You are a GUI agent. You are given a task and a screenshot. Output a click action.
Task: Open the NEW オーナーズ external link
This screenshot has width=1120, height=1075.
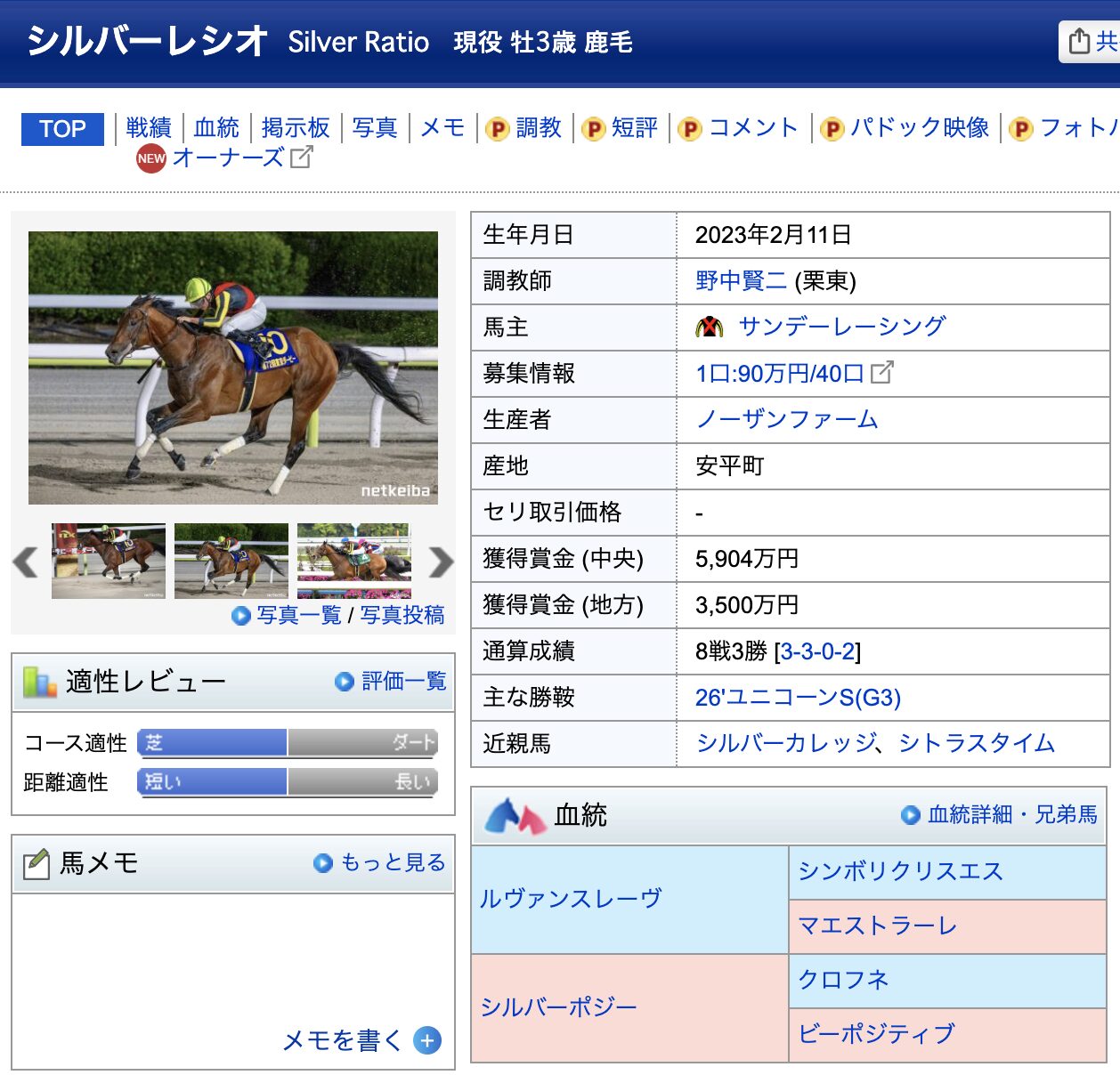coord(224,158)
